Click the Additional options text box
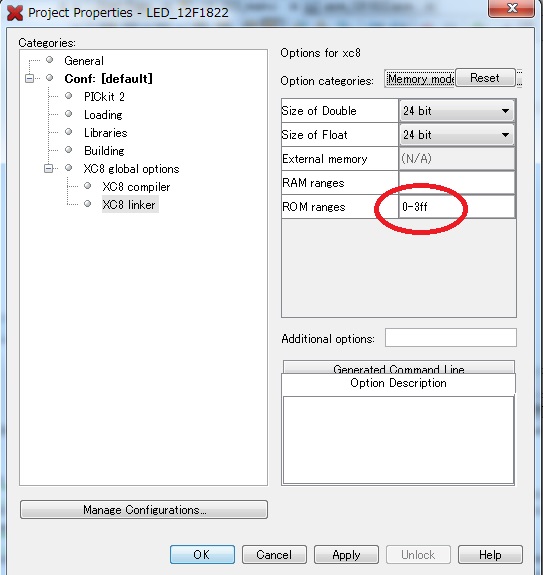 coord(451,338)
